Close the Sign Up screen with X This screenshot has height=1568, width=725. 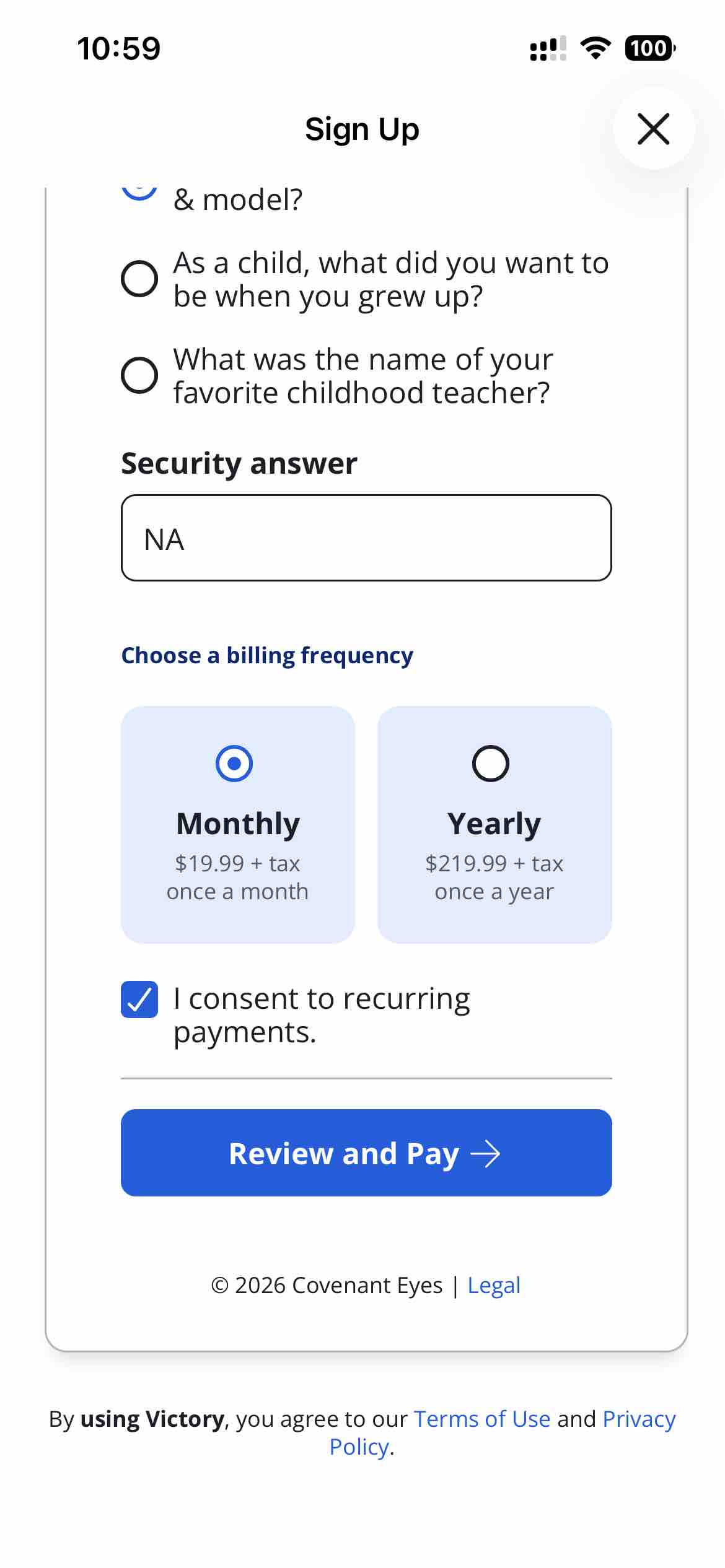point(654,129)
